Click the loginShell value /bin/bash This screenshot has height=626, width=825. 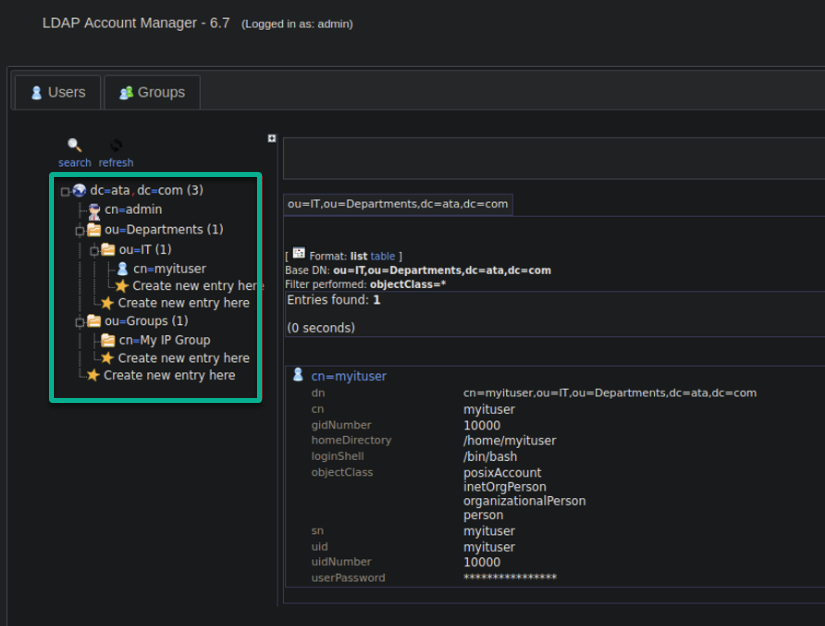(490, 457)
